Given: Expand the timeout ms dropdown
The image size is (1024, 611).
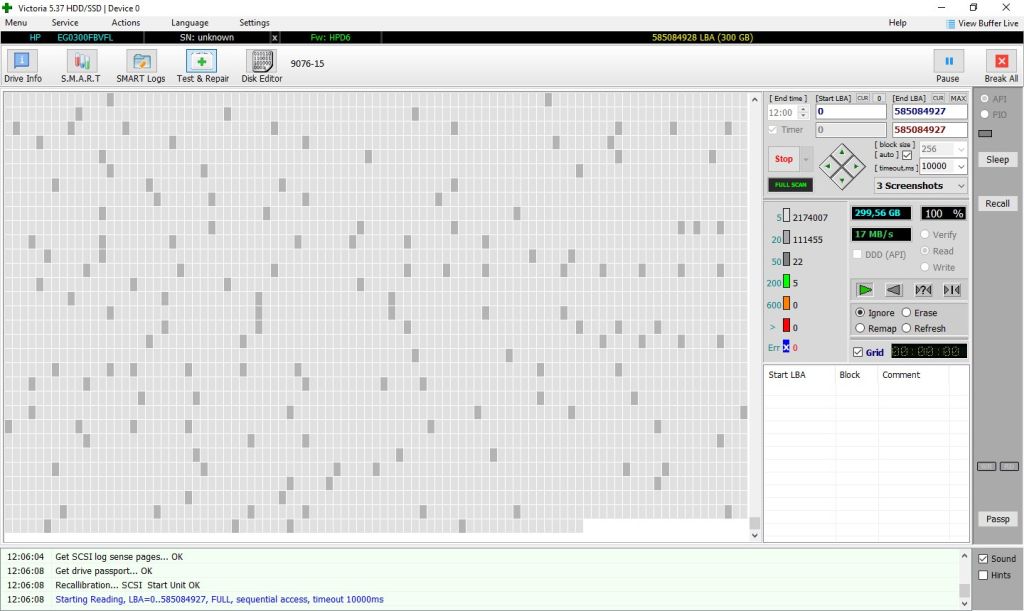Looking at the screenshot, I should [x=961, y=166].
